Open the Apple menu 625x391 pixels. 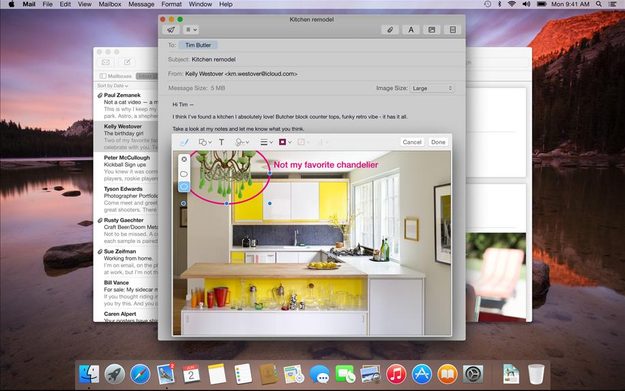pyautogui.click(x=11, y=4)
